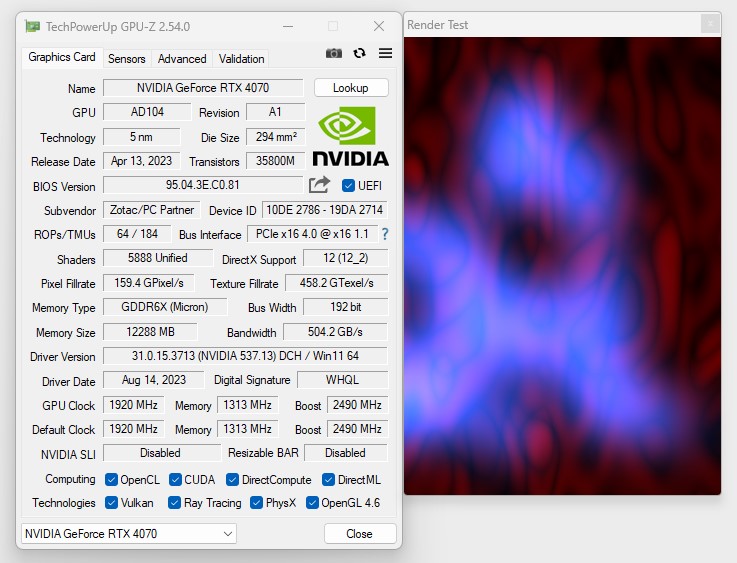Screen dimensions: 737x563
Task: Click the GPU field showing AD104
Action: 147,112
